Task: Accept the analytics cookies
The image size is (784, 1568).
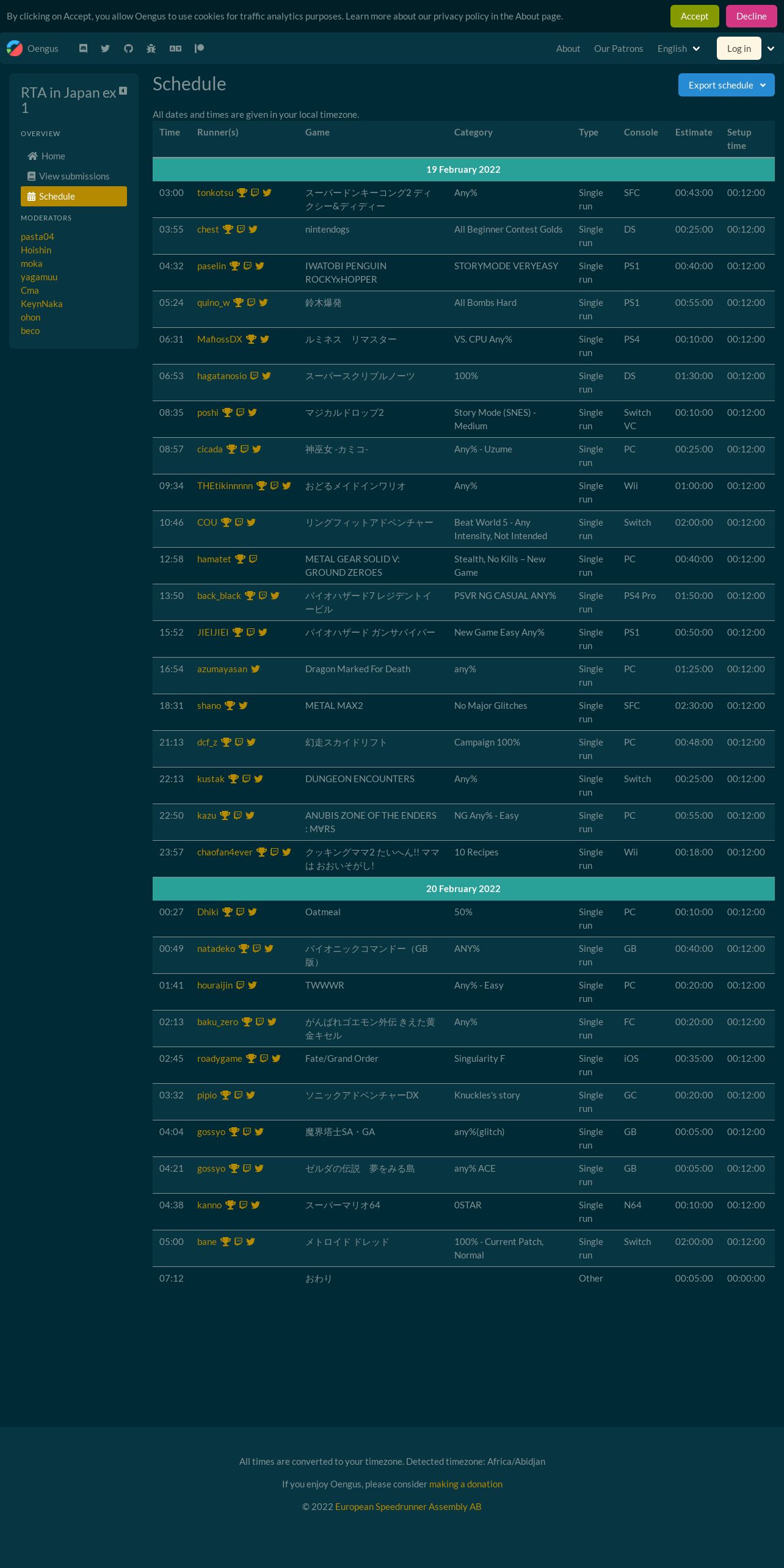Action: pyautogui.click(x=694, y=16)
